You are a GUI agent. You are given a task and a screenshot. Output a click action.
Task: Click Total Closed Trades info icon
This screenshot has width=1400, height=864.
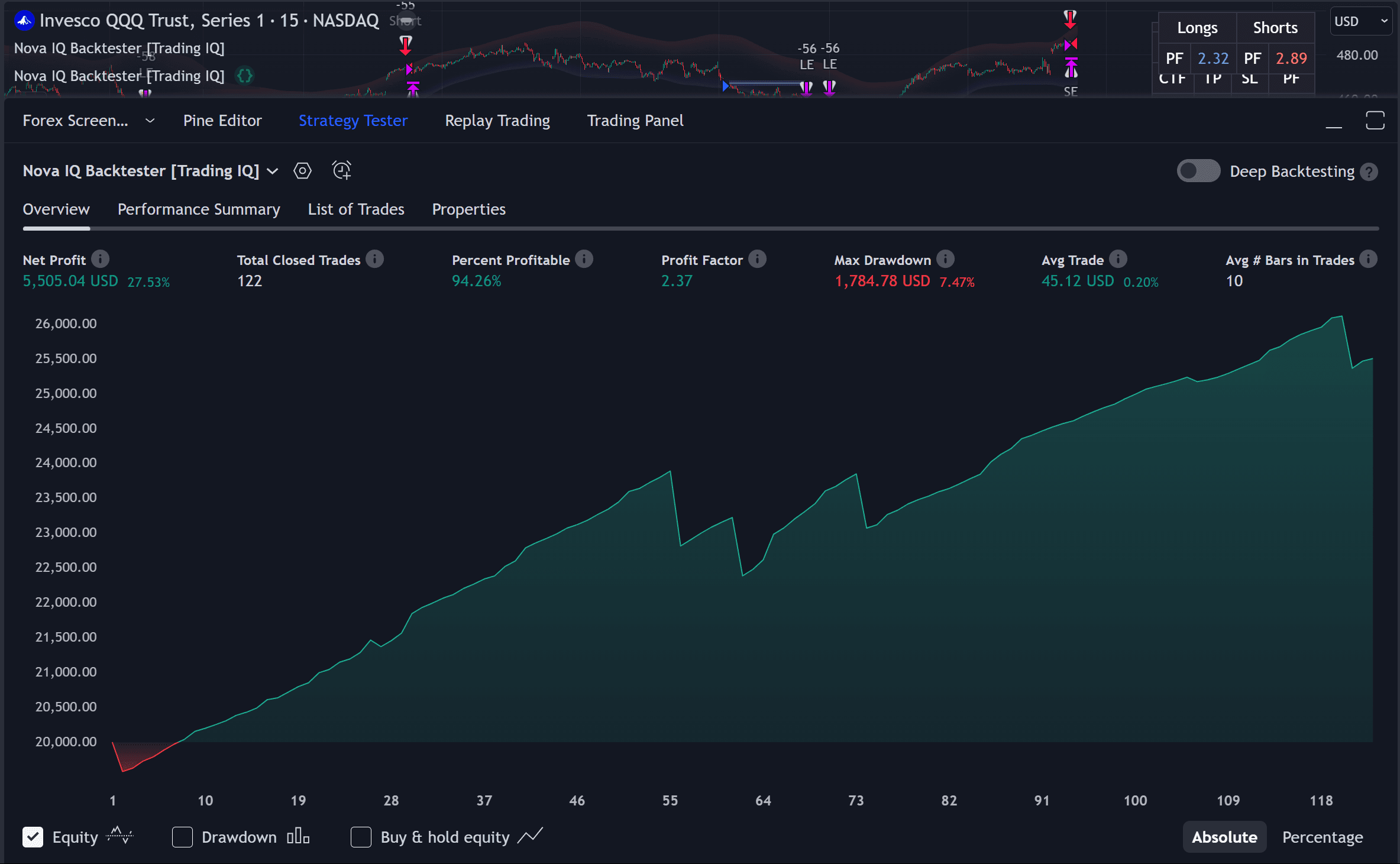pyautogui.click(x=374, y=259)
